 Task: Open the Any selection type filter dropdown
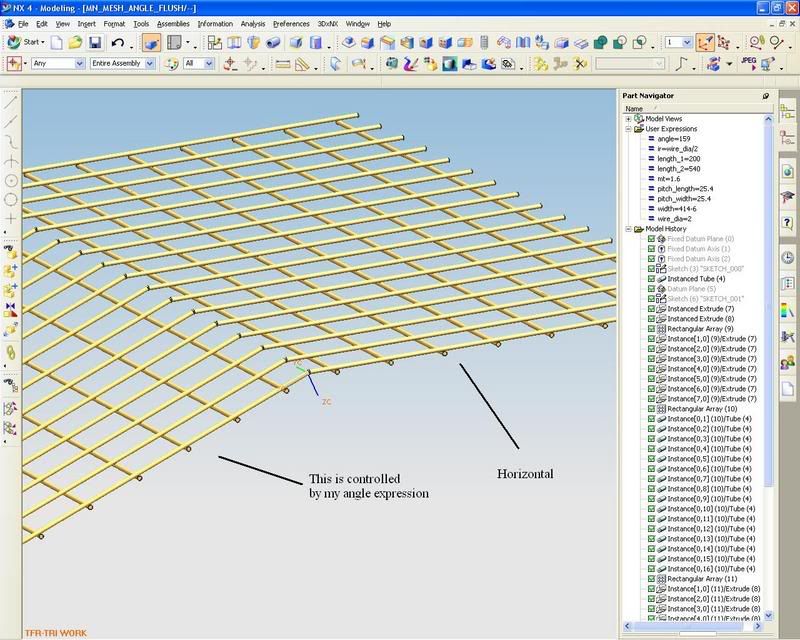[x=78, y=63]
